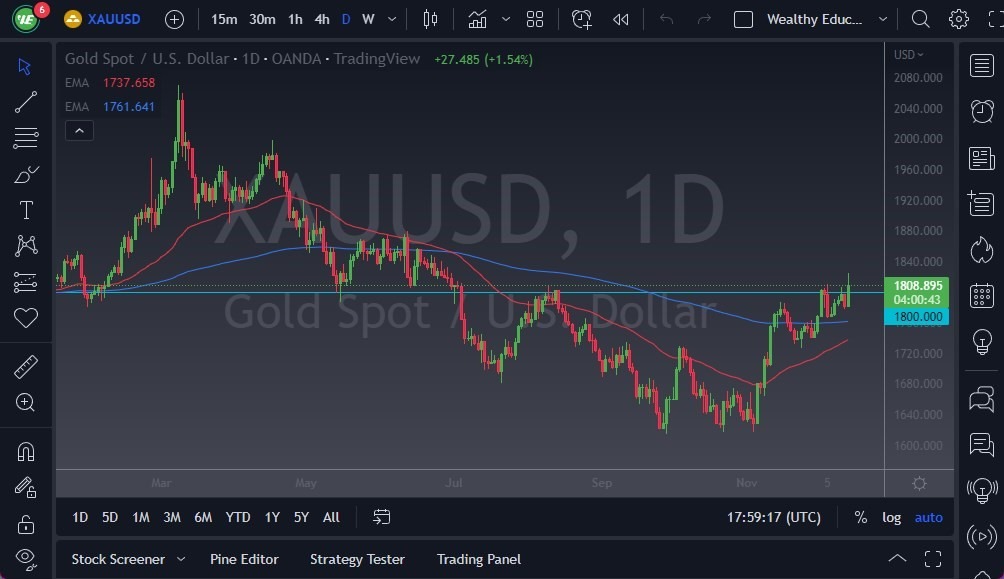
Task: Select the Trend Line drawing tool
Action: click(26, 102)
